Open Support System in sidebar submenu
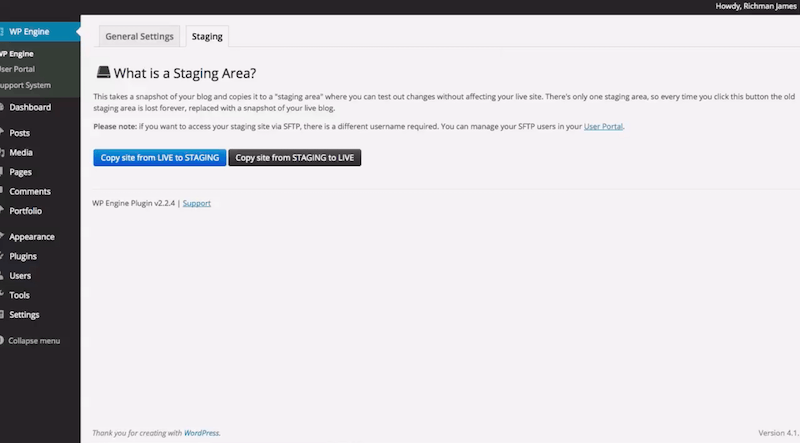This screenshot has width=800, height=443. pos(26,85)
